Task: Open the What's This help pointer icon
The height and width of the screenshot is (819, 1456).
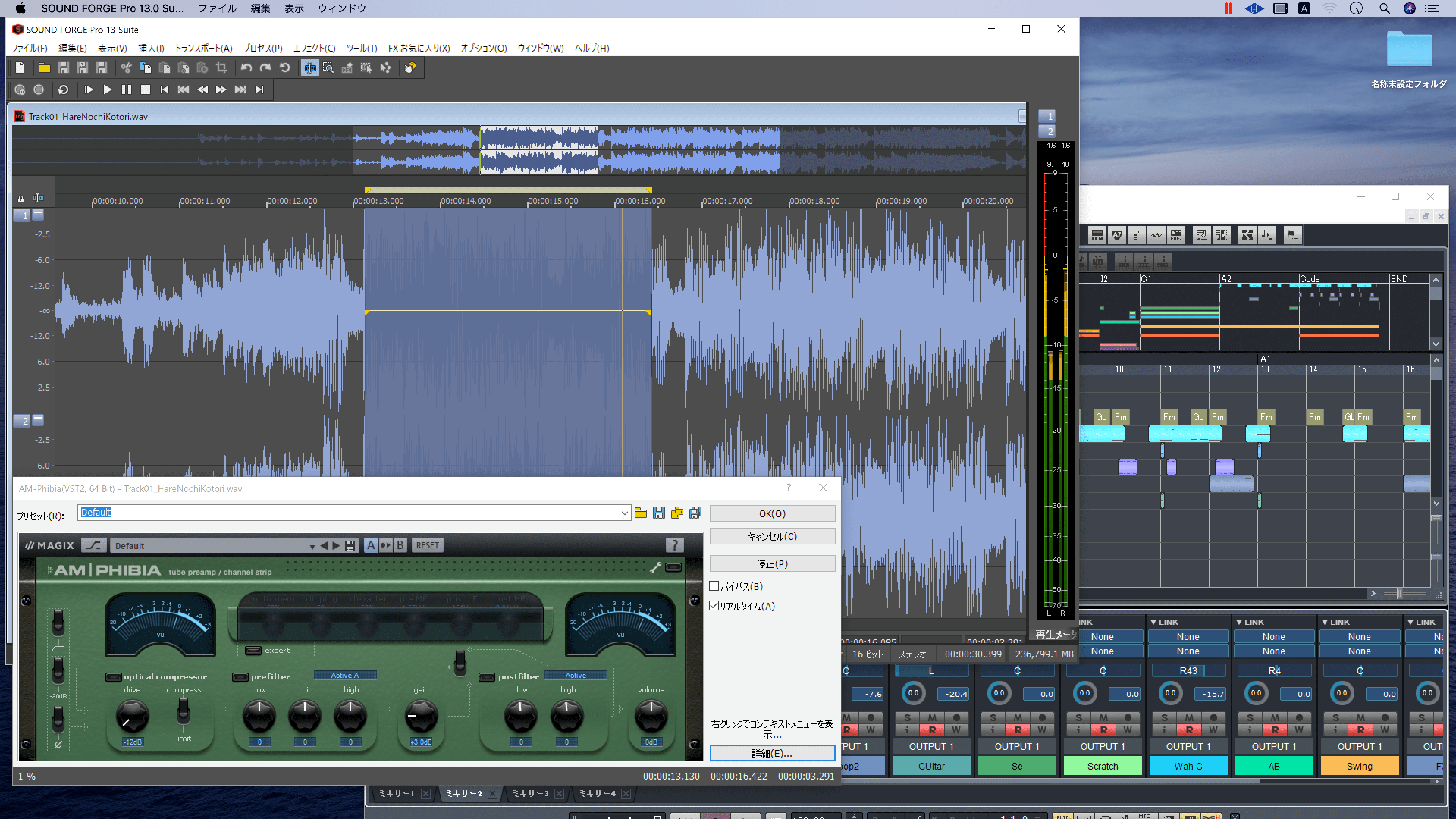Action: click(410, 68)
